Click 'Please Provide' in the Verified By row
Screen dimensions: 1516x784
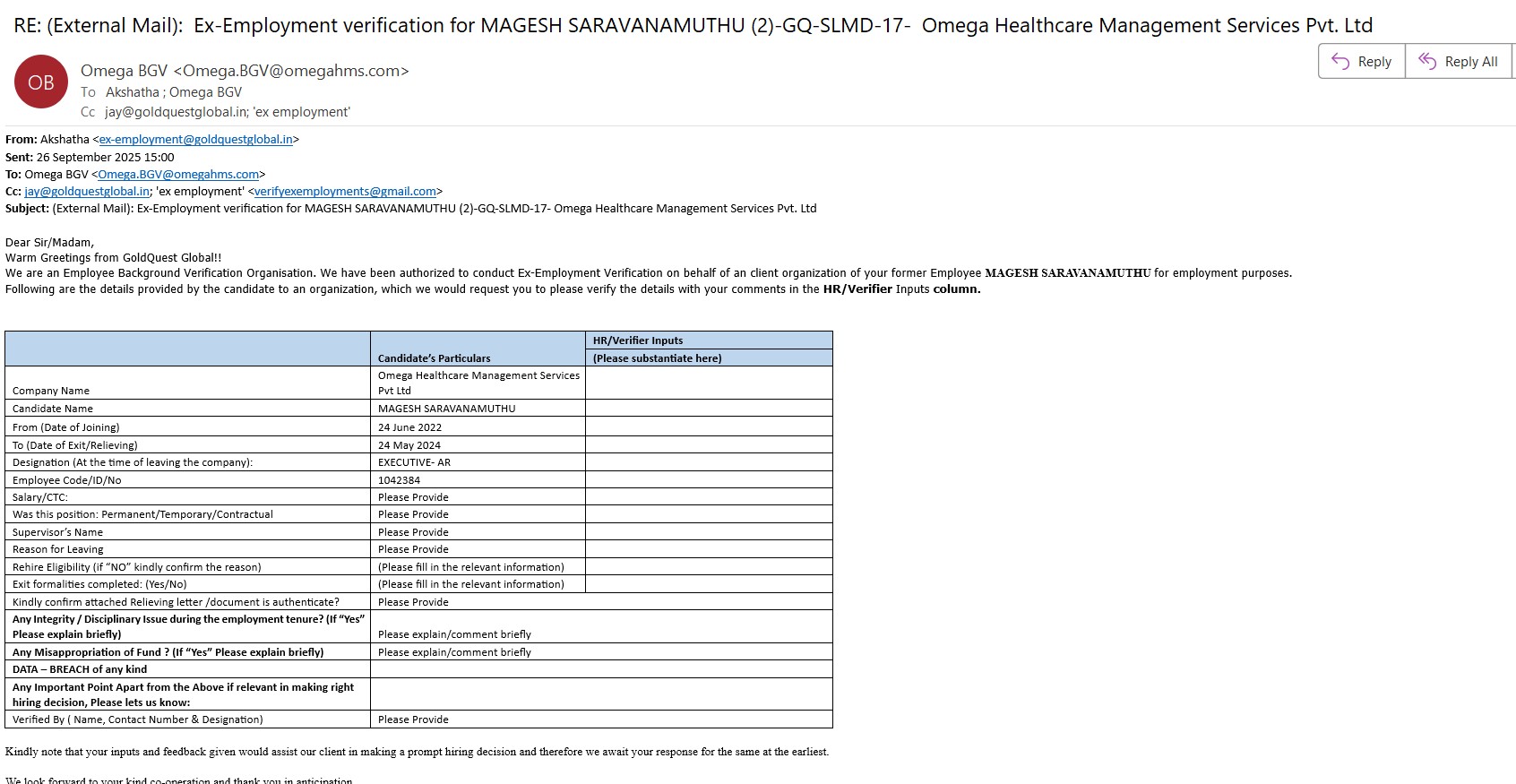click(x=413, y=719)
